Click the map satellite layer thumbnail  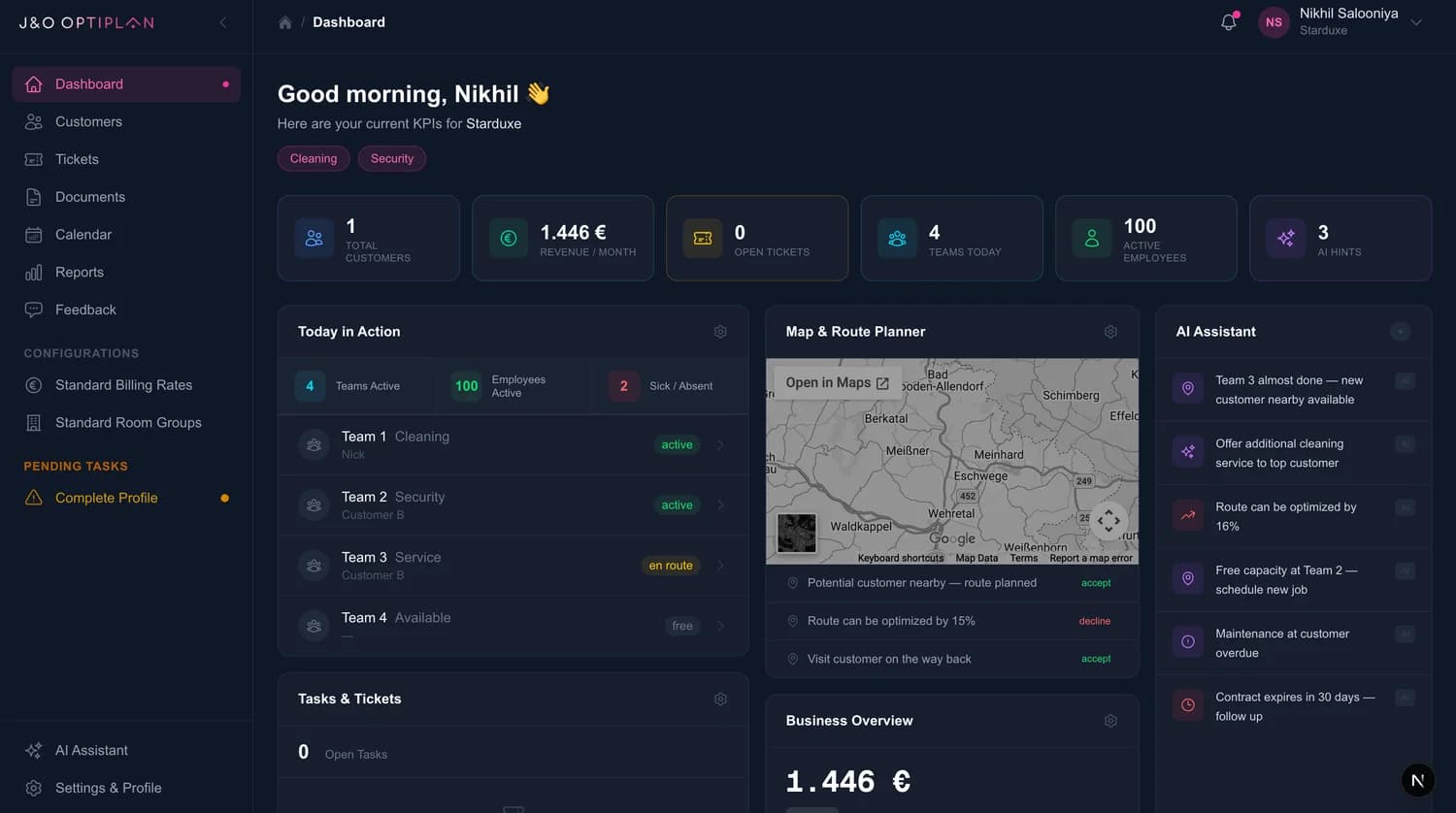[797, 533]
